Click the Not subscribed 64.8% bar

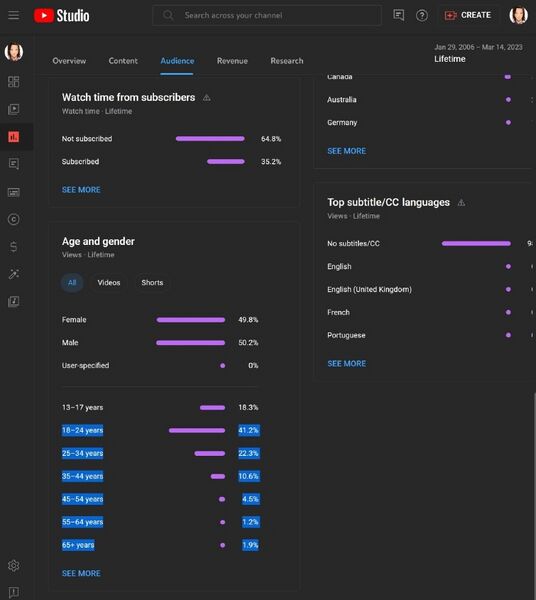210,139
